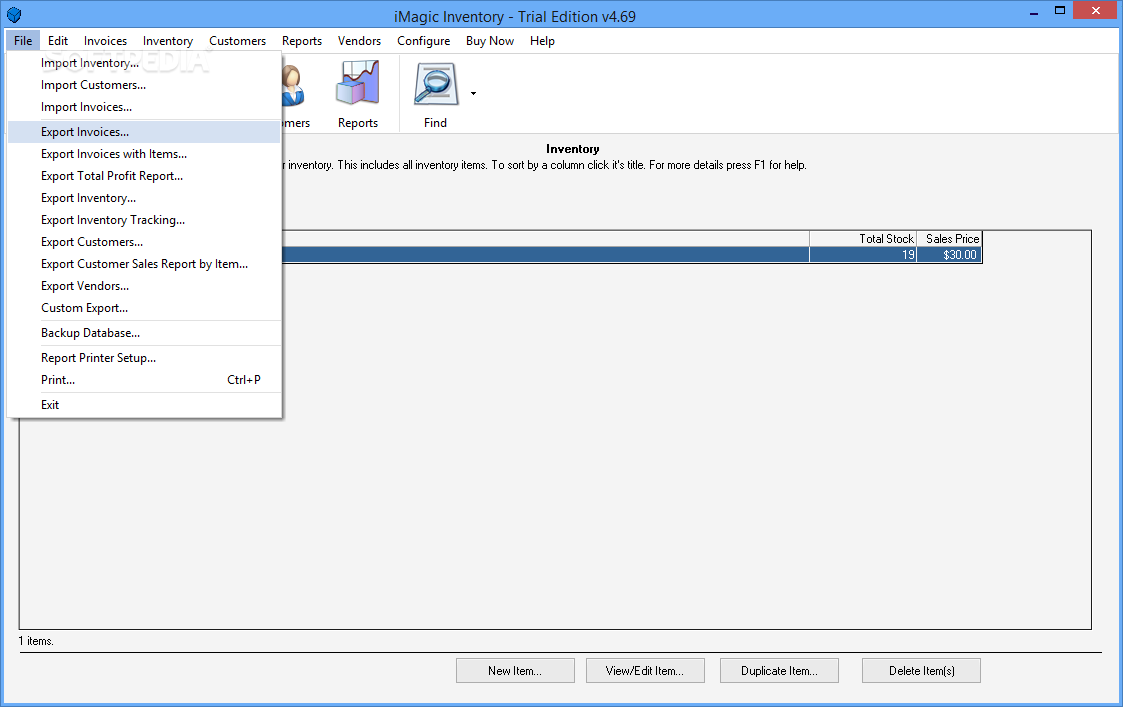Image resolution: width=1123 pixels, height=707 pixels.
Task: Open the Reports toolbar icon
Action: tap(357, 95)
